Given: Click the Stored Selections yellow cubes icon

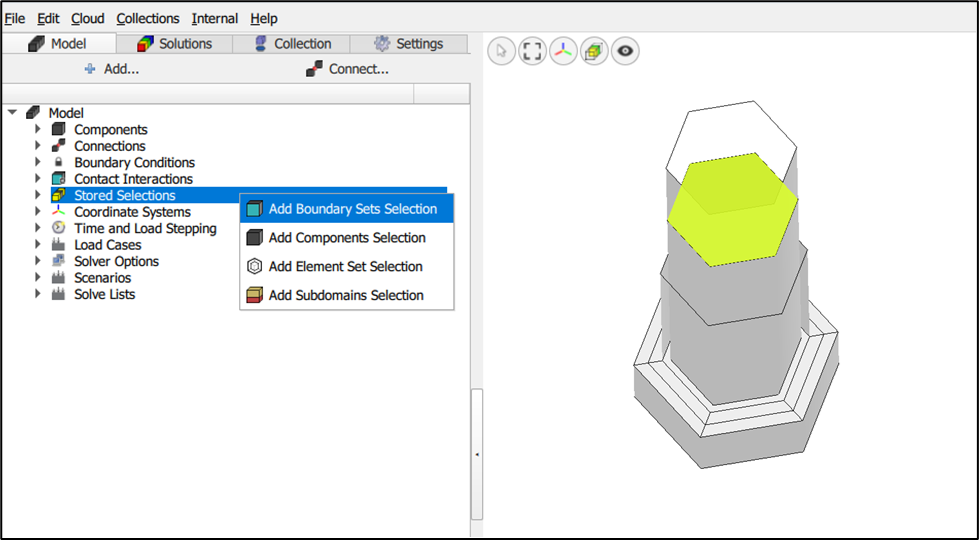Looking at the screenshot, I should (59, 195).
